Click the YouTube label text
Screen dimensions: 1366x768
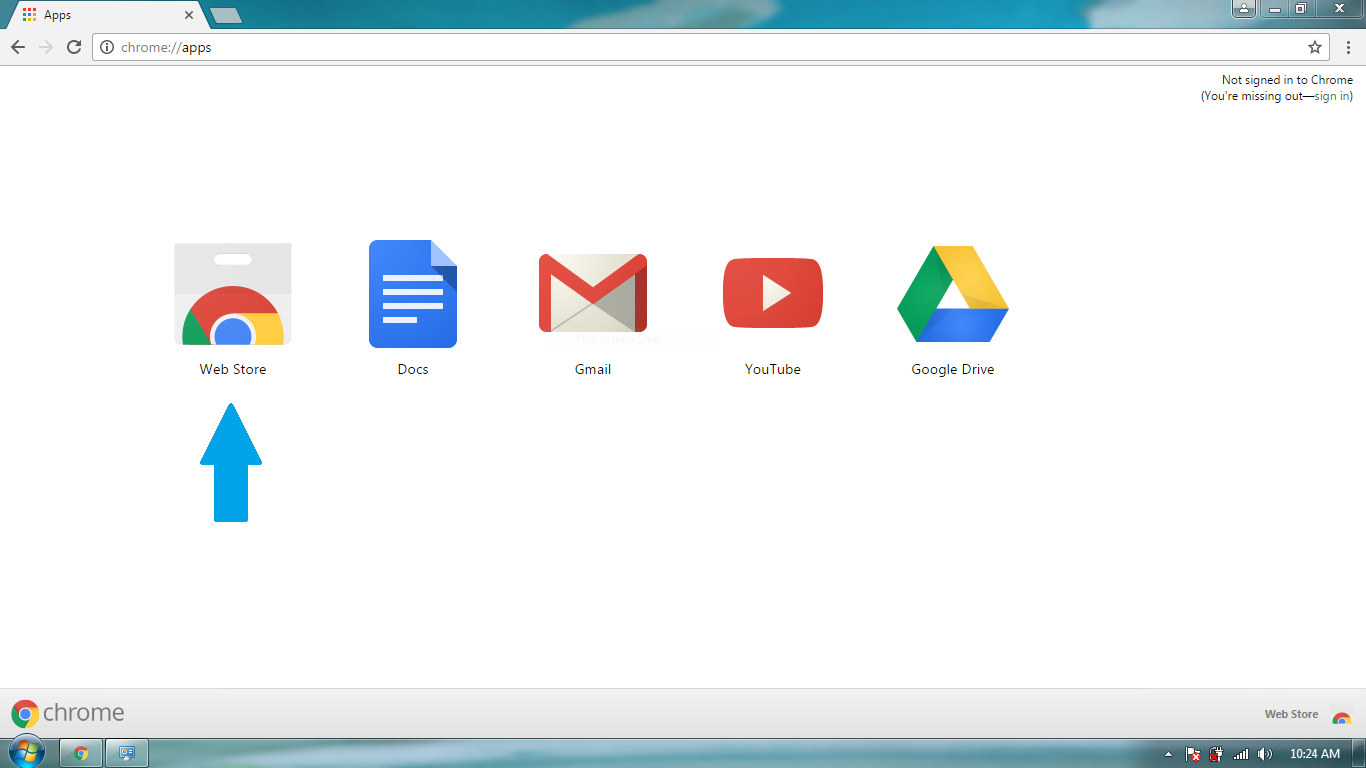coord(773,369)
